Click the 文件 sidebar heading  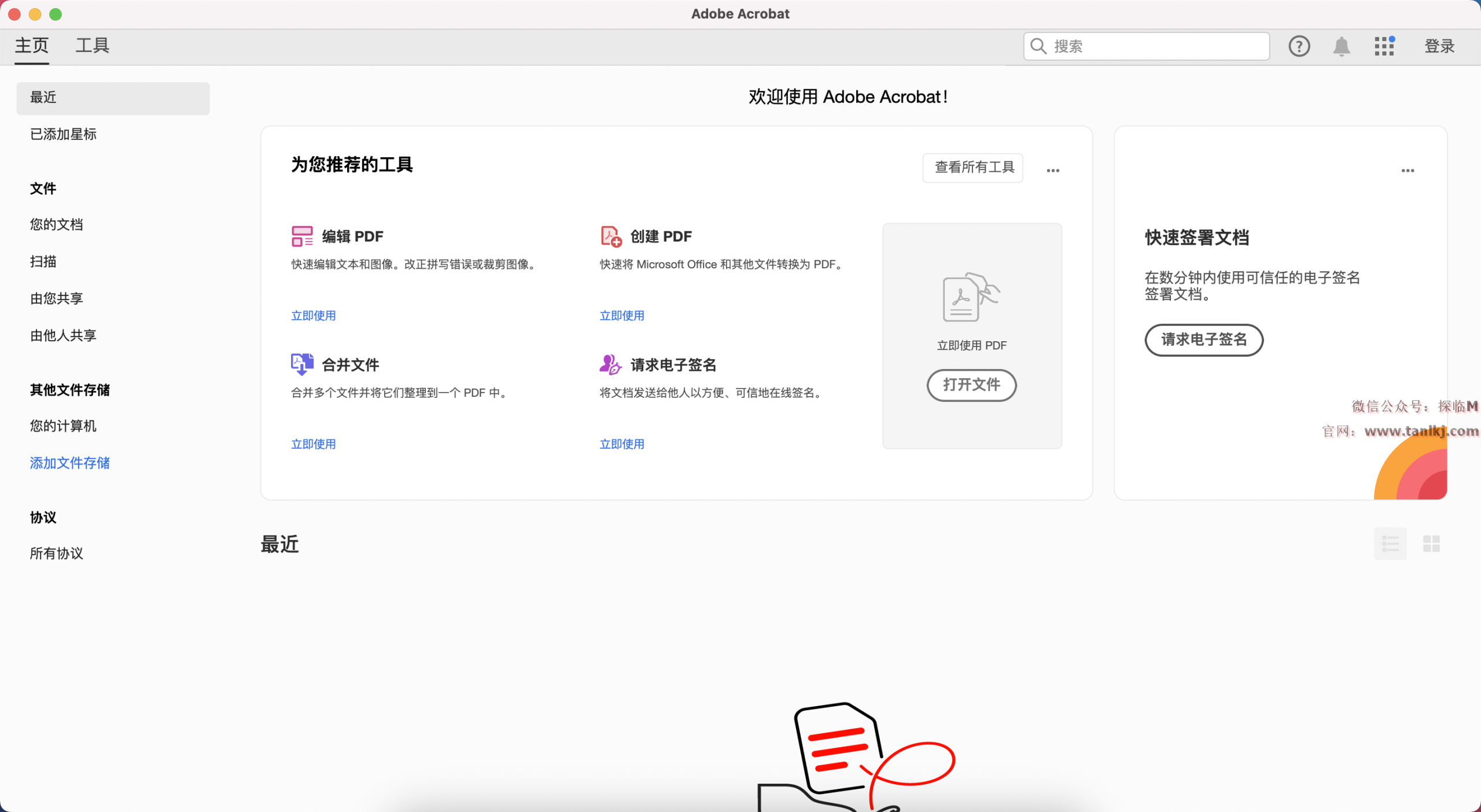(43, 189)
